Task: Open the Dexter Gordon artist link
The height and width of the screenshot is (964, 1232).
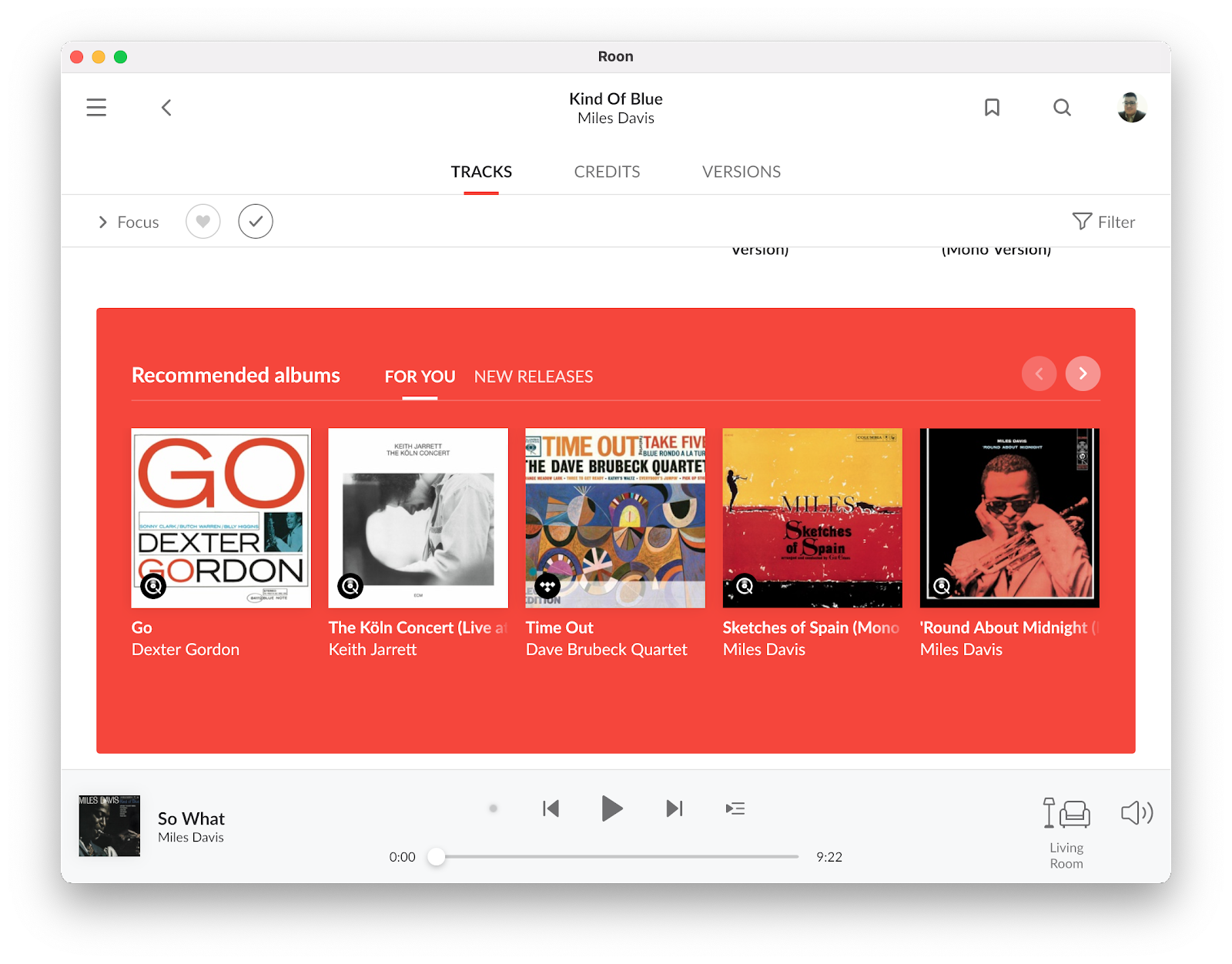Action: [186, 649]
